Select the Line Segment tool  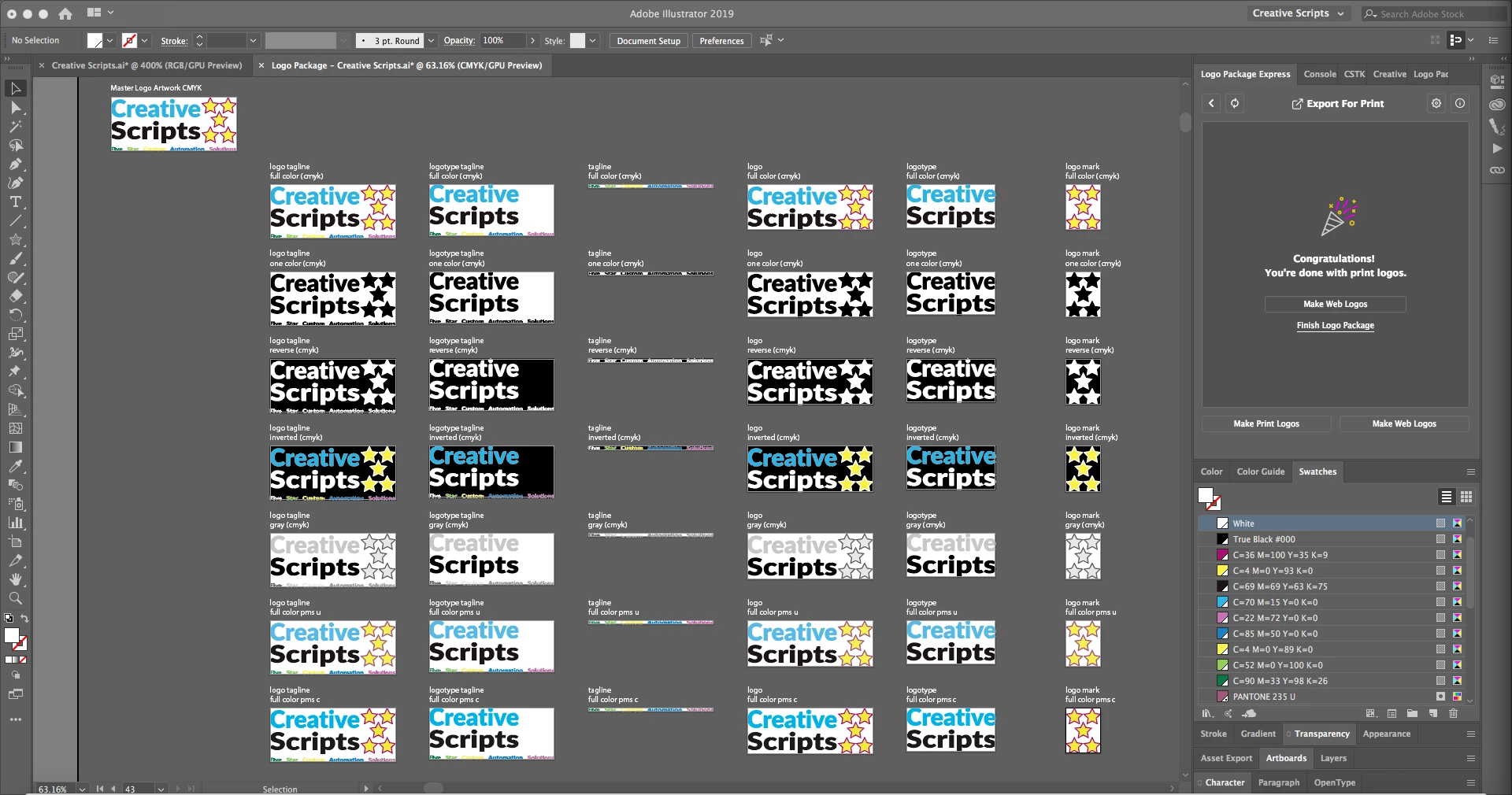pyautogui.click(x=16, y=220)
